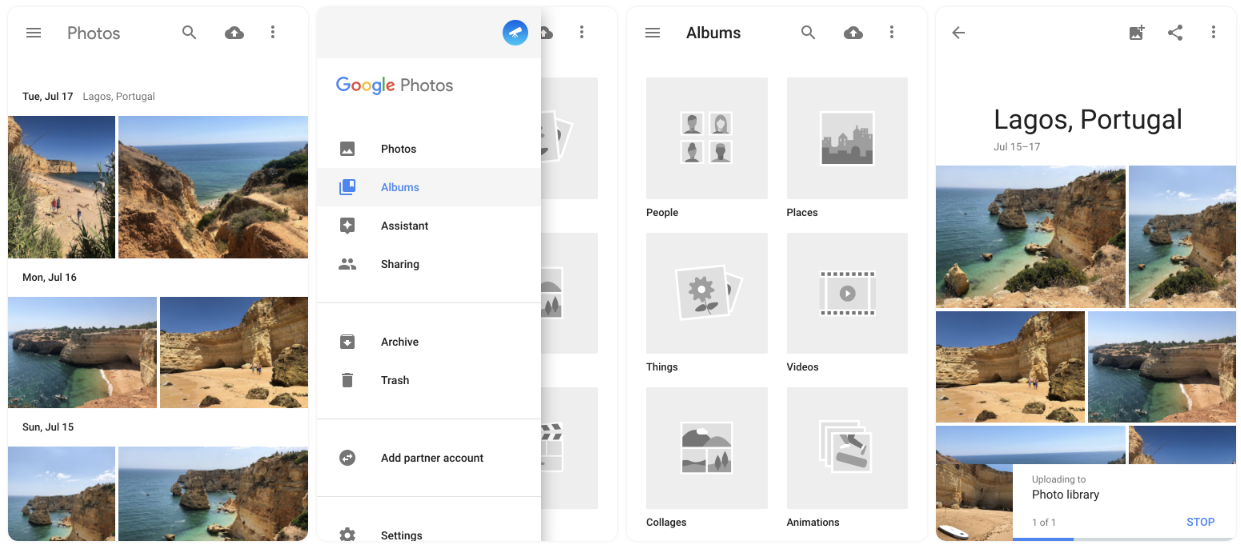1241x545 pixels.
Task: Tap STOP to cancel the upload
Action: click(x=1200, y=522)
